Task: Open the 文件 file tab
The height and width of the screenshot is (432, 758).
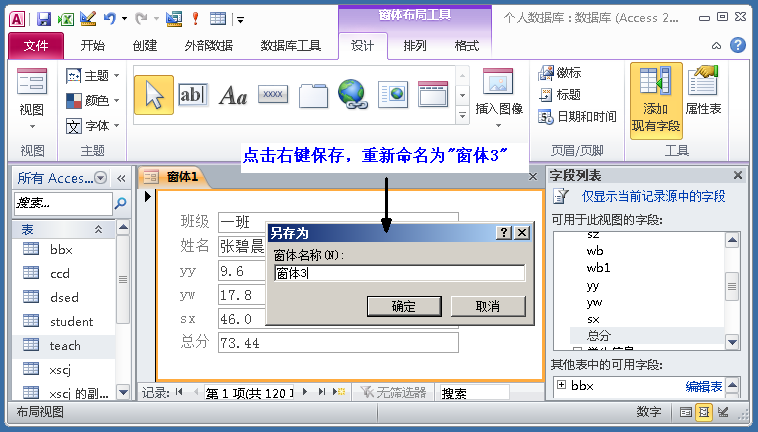Action: pos(36,46)
